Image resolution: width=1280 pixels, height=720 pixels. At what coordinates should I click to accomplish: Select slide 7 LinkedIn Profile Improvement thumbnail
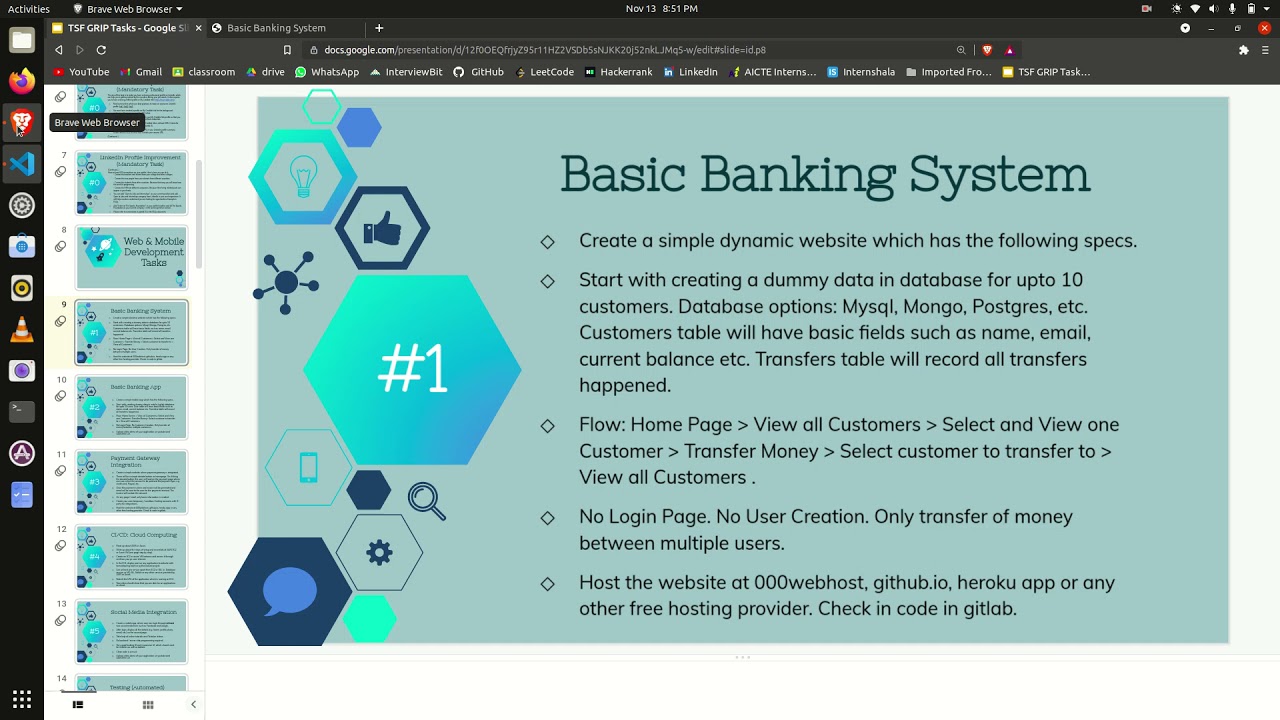(131, 183)
